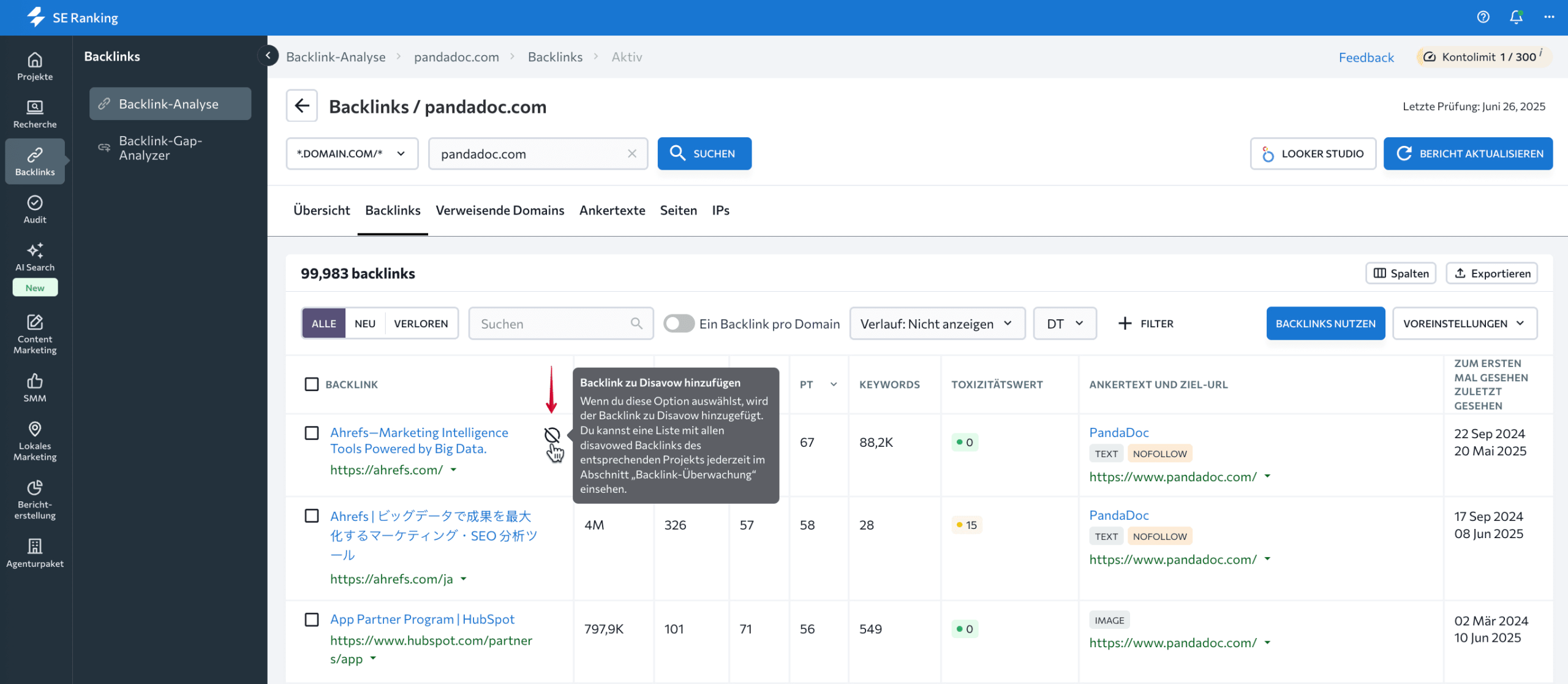The image size is (1568, 684).
Task: Open the three-dot more menu
Action: 1549,17
